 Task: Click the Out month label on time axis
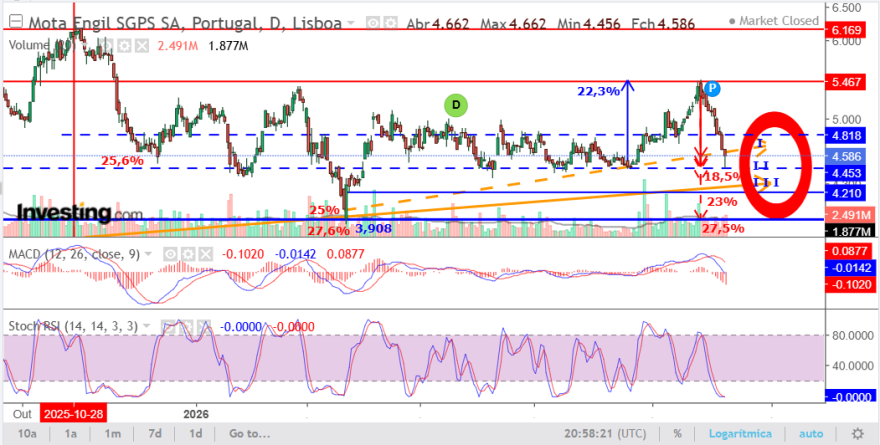[x=22, y=415]
